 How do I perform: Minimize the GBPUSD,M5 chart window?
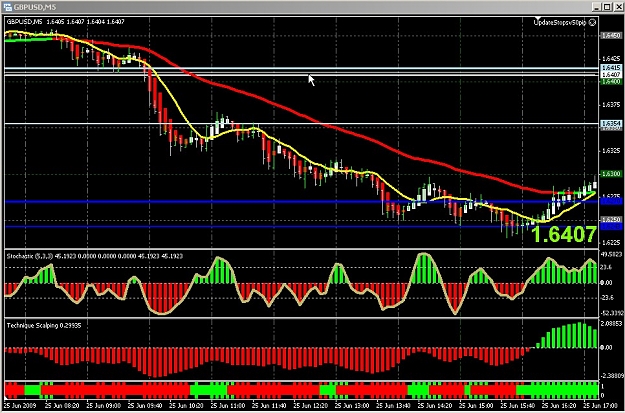click(x=596, y=7)
